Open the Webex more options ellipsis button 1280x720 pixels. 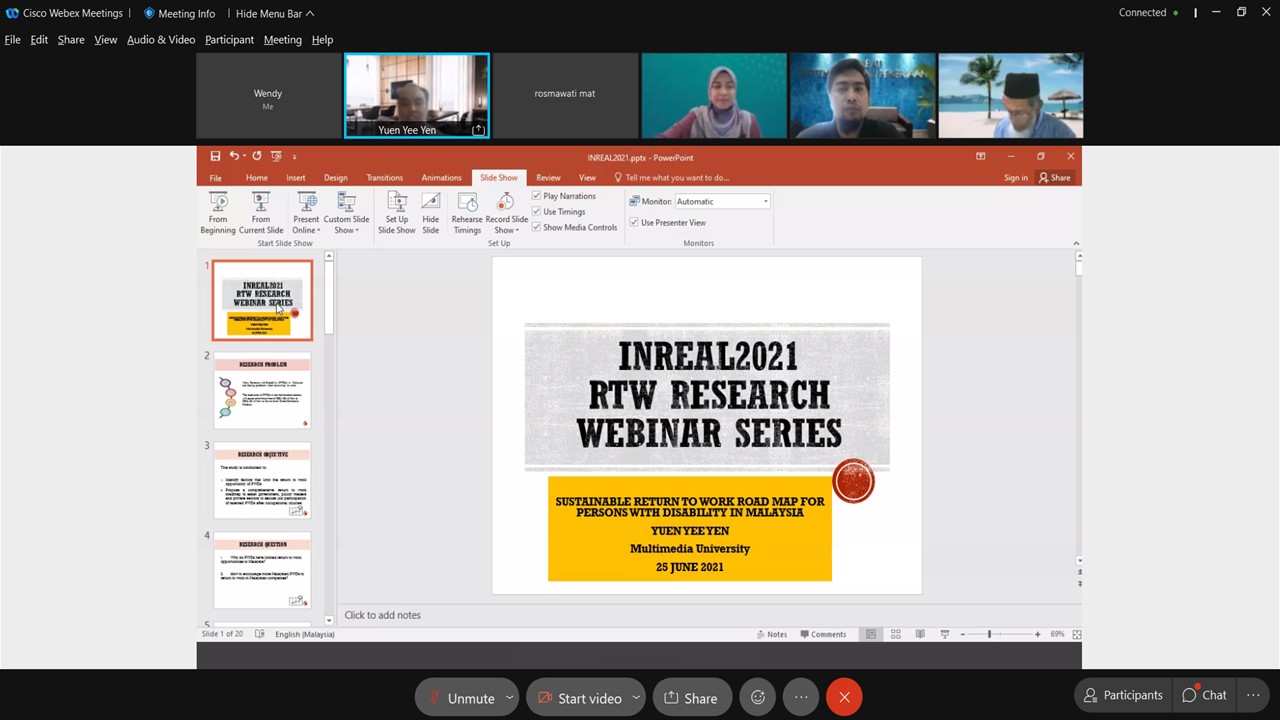tap(801, 697)
